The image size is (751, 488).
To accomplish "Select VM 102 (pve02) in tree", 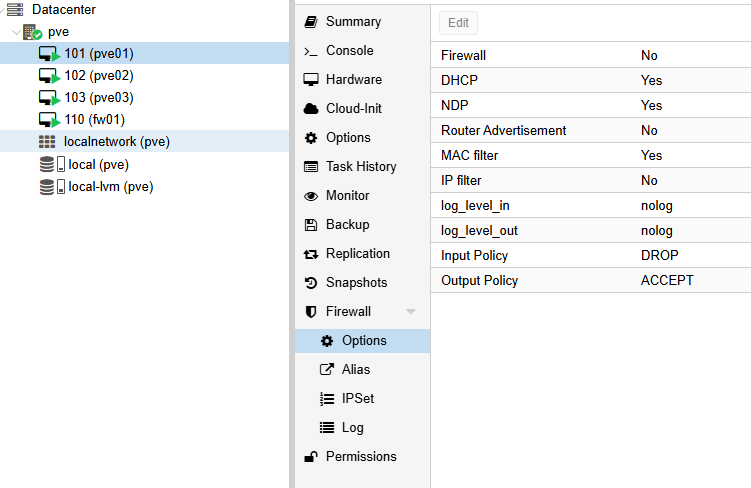I will tap(144, 76).
